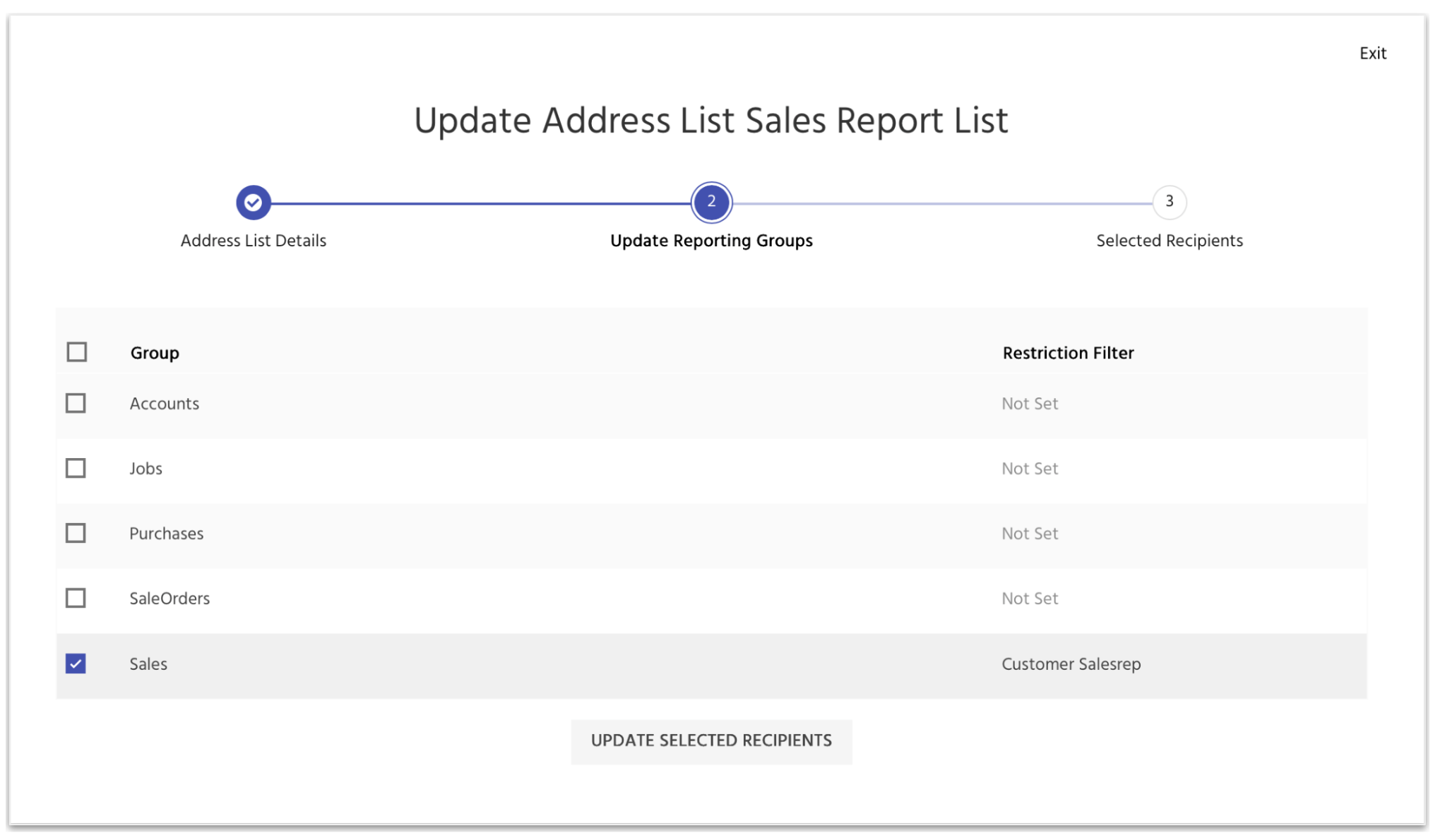Jump to step 3 circle
The width and height of the screenshot is (1445, 840).
click(1169, 203)
